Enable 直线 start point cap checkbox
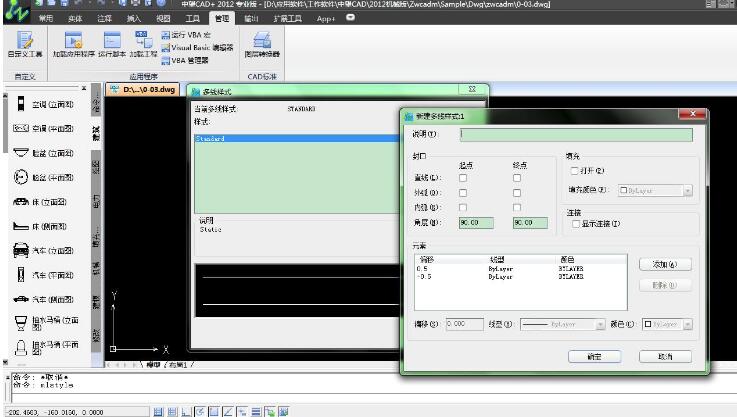The image size is (737, 417). [462, 178]
